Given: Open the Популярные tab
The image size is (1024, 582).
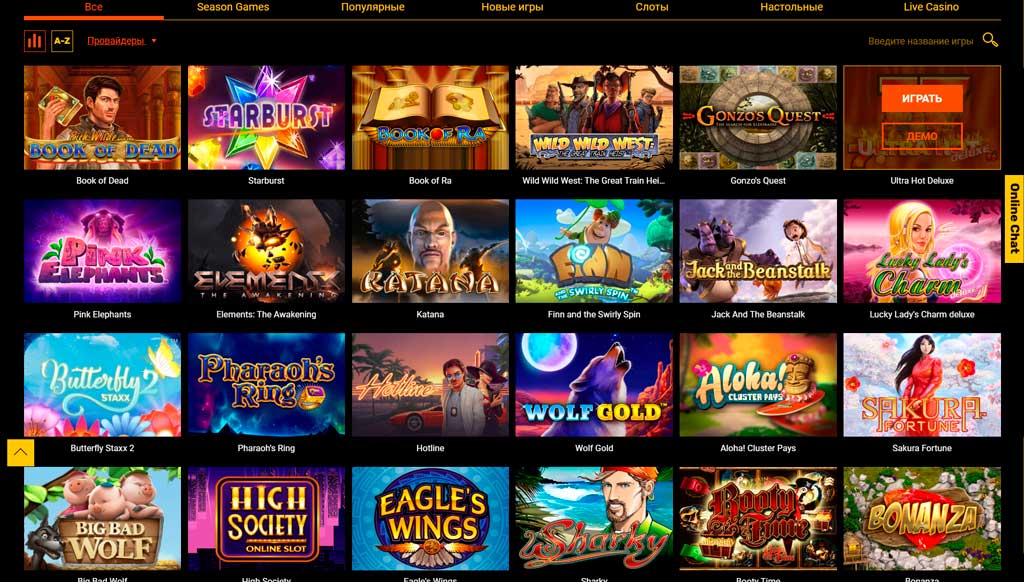Looking at the screenshot, I should [x=372, y=7].
